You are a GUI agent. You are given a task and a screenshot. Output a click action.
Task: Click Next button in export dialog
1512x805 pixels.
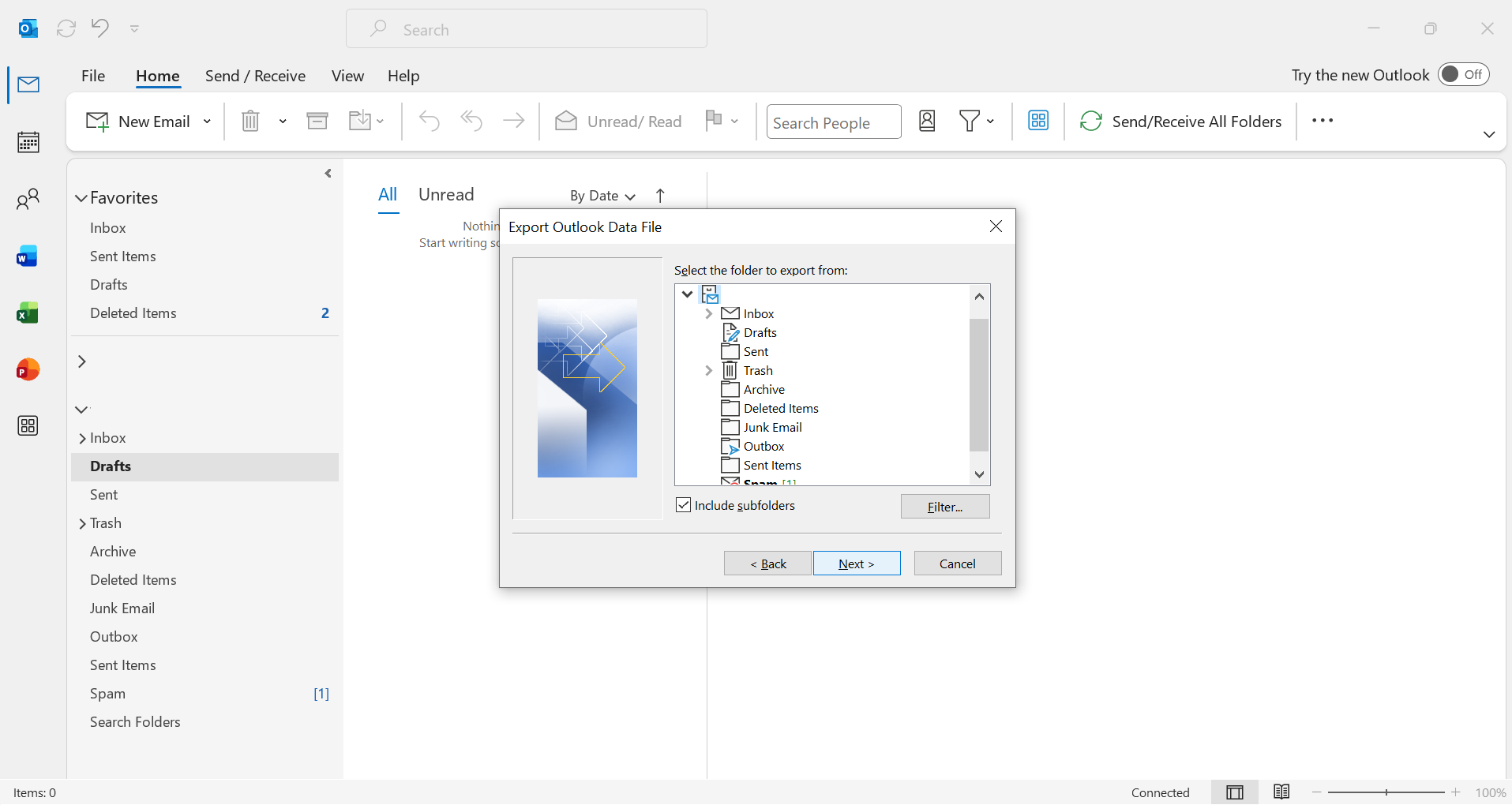[x=857, y=563]
